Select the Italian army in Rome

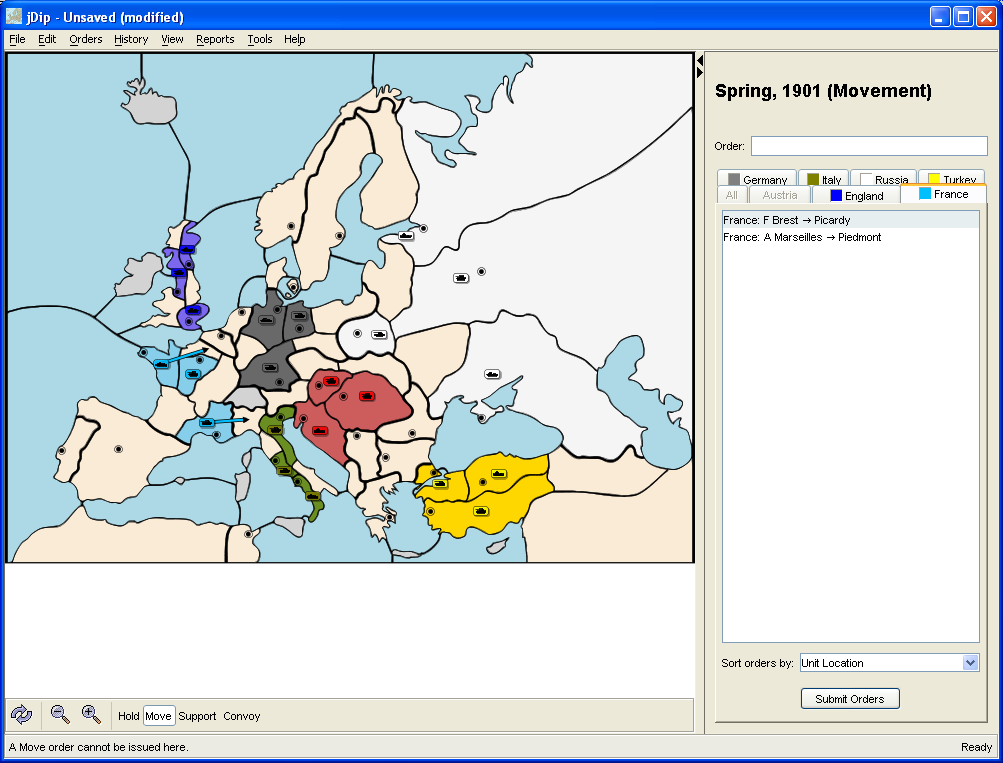tap(285, 471)
